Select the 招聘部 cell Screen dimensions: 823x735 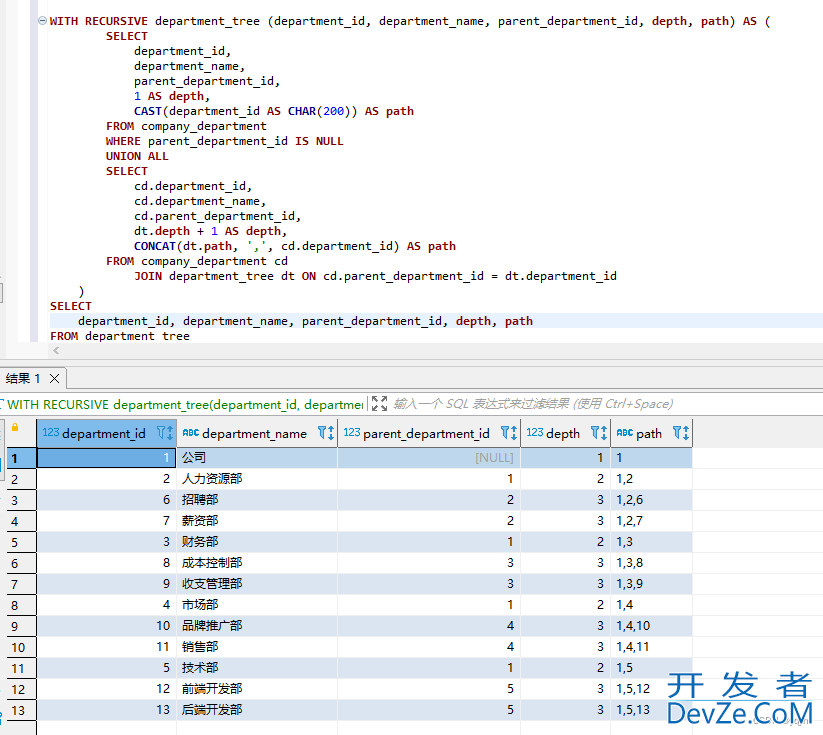pos(257,500)
